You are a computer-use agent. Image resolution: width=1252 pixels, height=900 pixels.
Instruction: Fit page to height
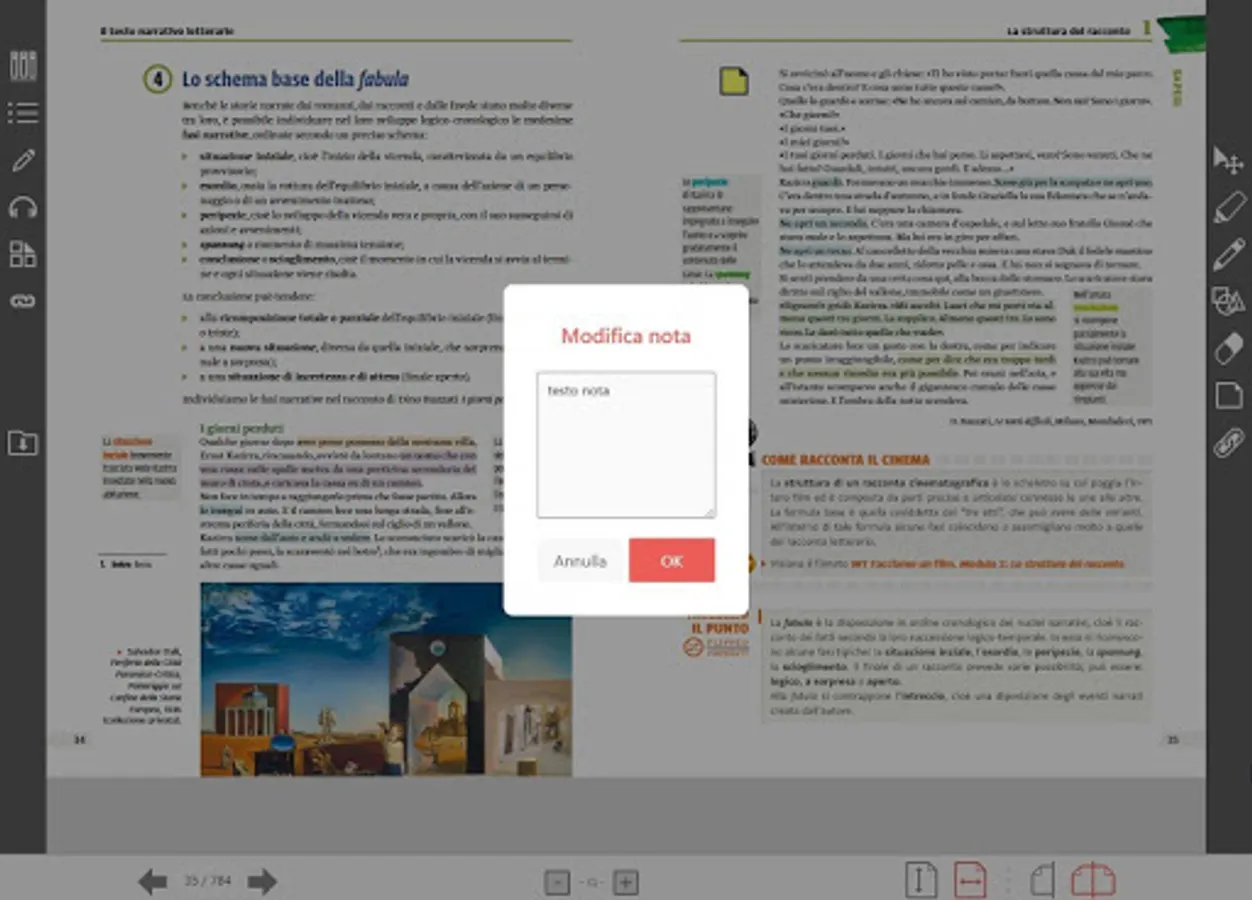click(x=921, y=880)
